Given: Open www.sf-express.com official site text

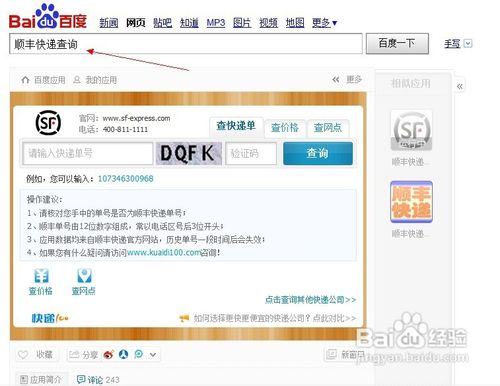Looking at the screenshot, I should 136,118.
